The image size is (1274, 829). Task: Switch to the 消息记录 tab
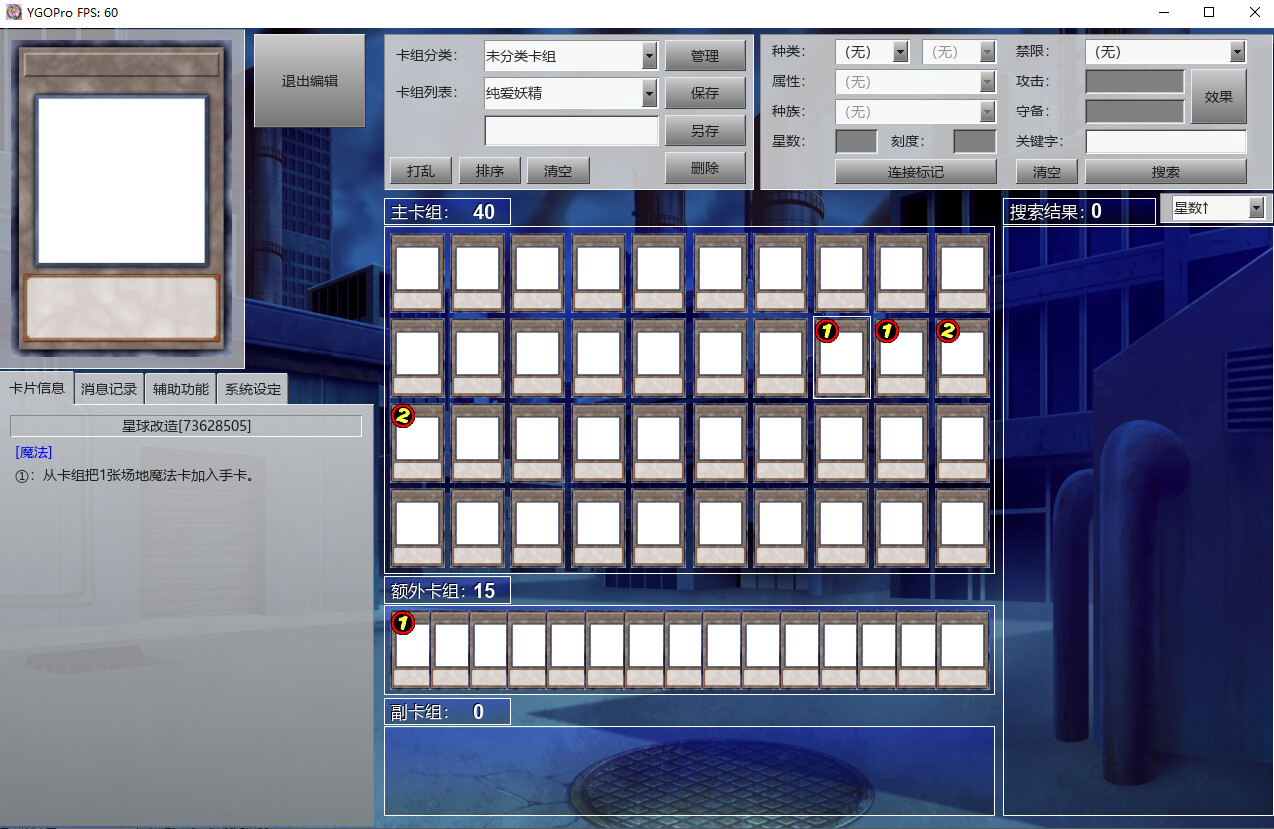[x=109, y=389]
